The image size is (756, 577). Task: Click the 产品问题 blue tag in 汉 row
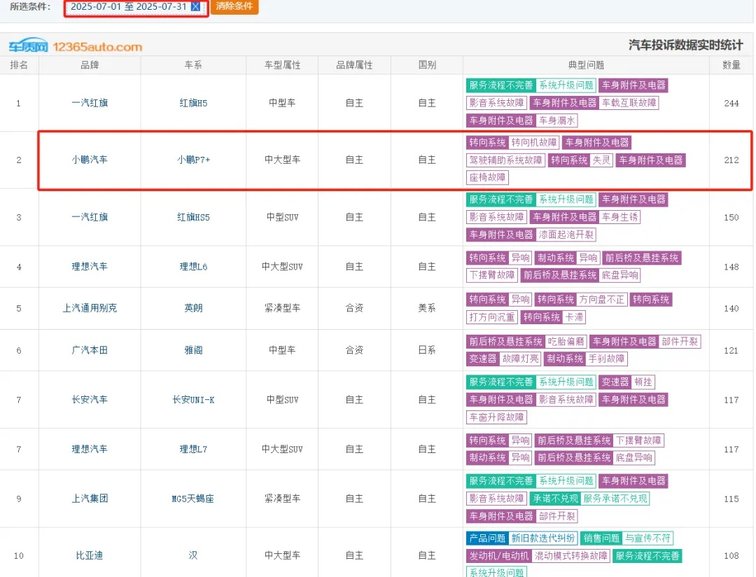(x=487, y=538)
